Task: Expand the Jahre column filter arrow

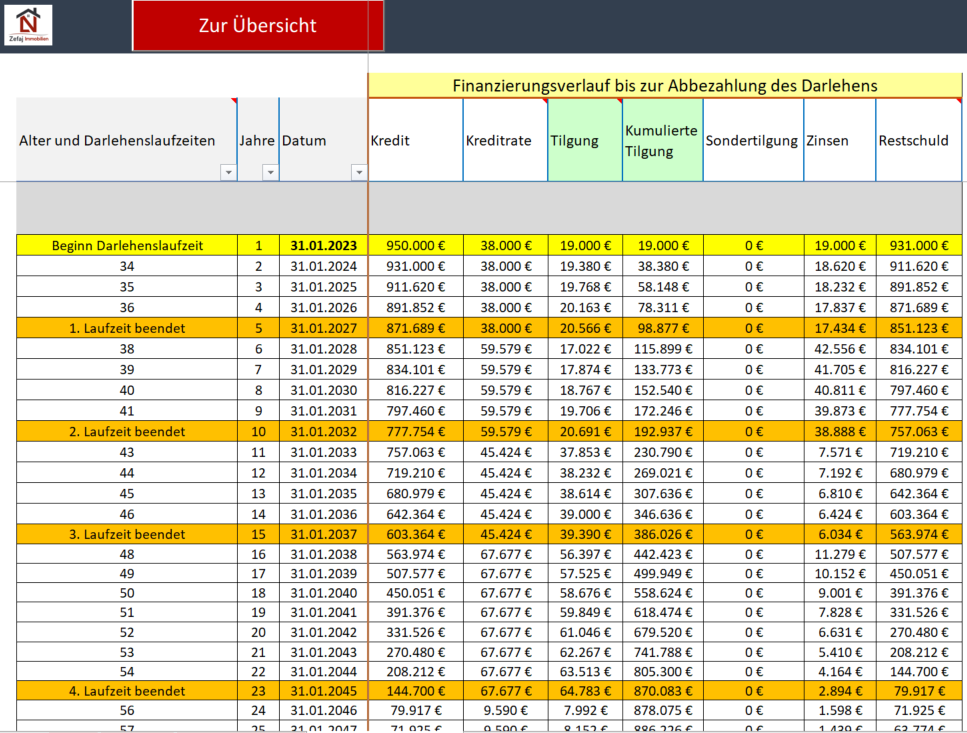Action: click(270, 173)
